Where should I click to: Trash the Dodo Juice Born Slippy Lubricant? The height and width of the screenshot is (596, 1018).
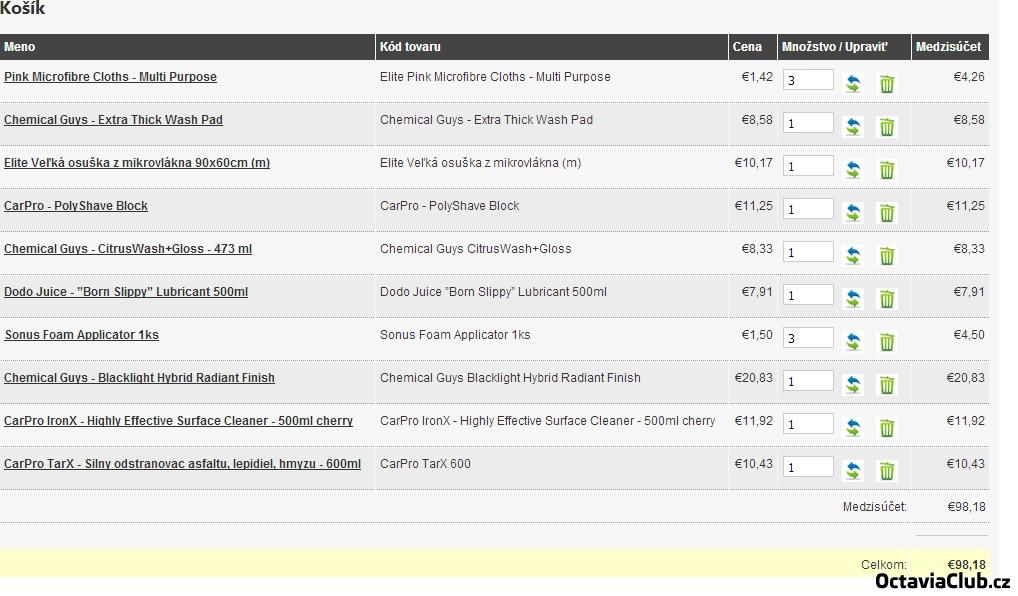886,299
